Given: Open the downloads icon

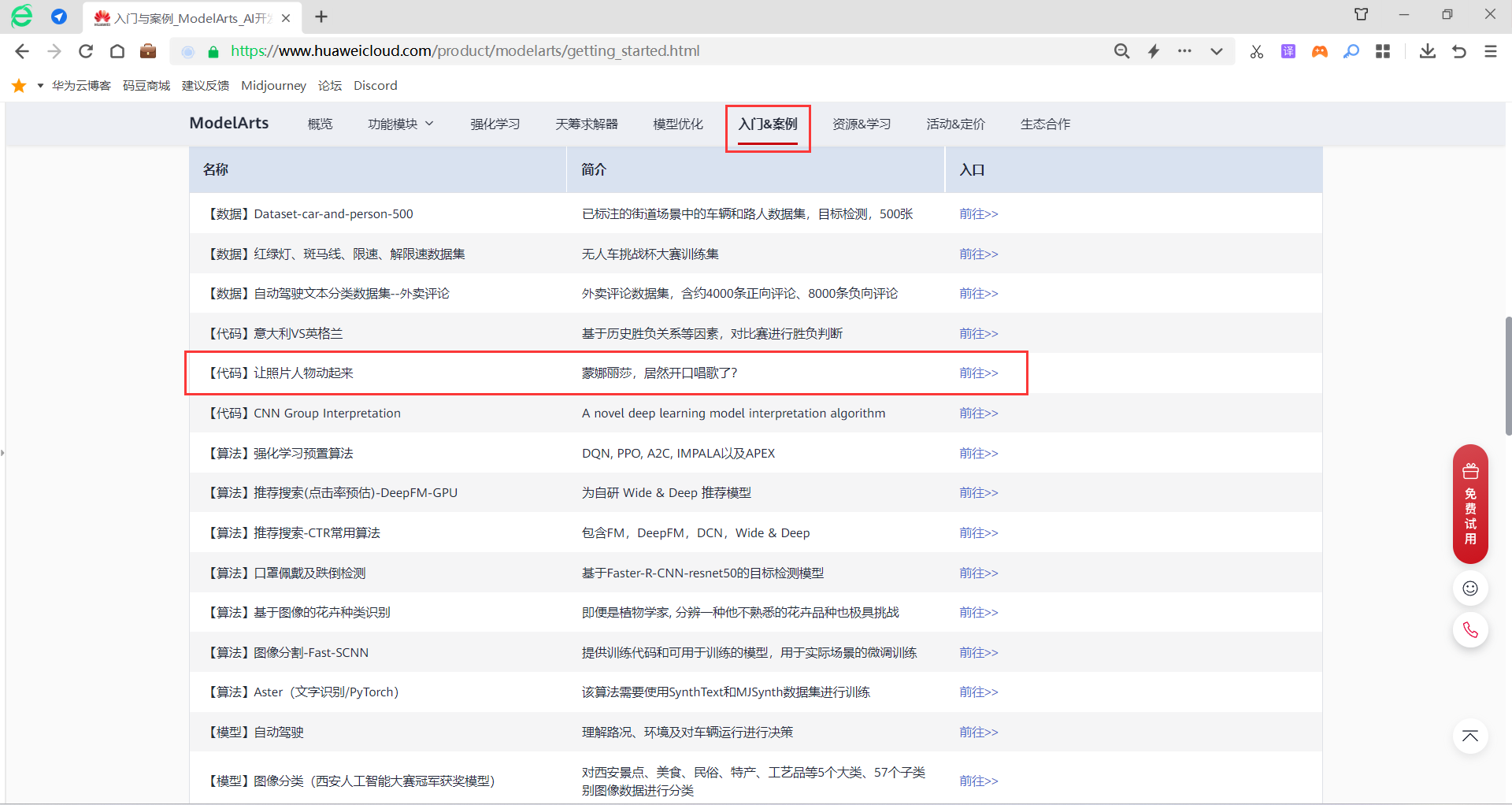Looking at the screenshot, I should pyautogui.click(x=1428, y=51).
